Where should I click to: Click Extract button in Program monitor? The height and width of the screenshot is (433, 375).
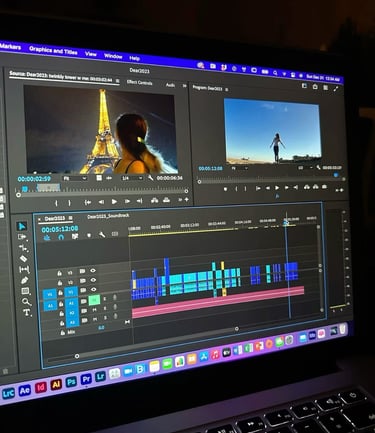(x=315, y=187)
